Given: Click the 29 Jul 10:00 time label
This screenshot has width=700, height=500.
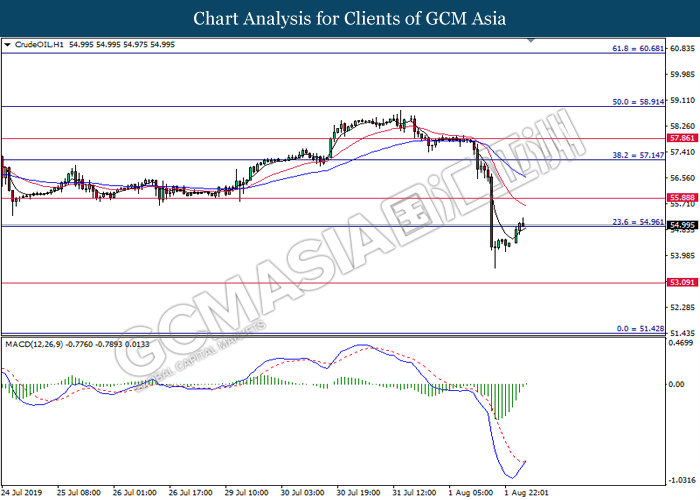Looking at the screenshot, I should 246,493.
